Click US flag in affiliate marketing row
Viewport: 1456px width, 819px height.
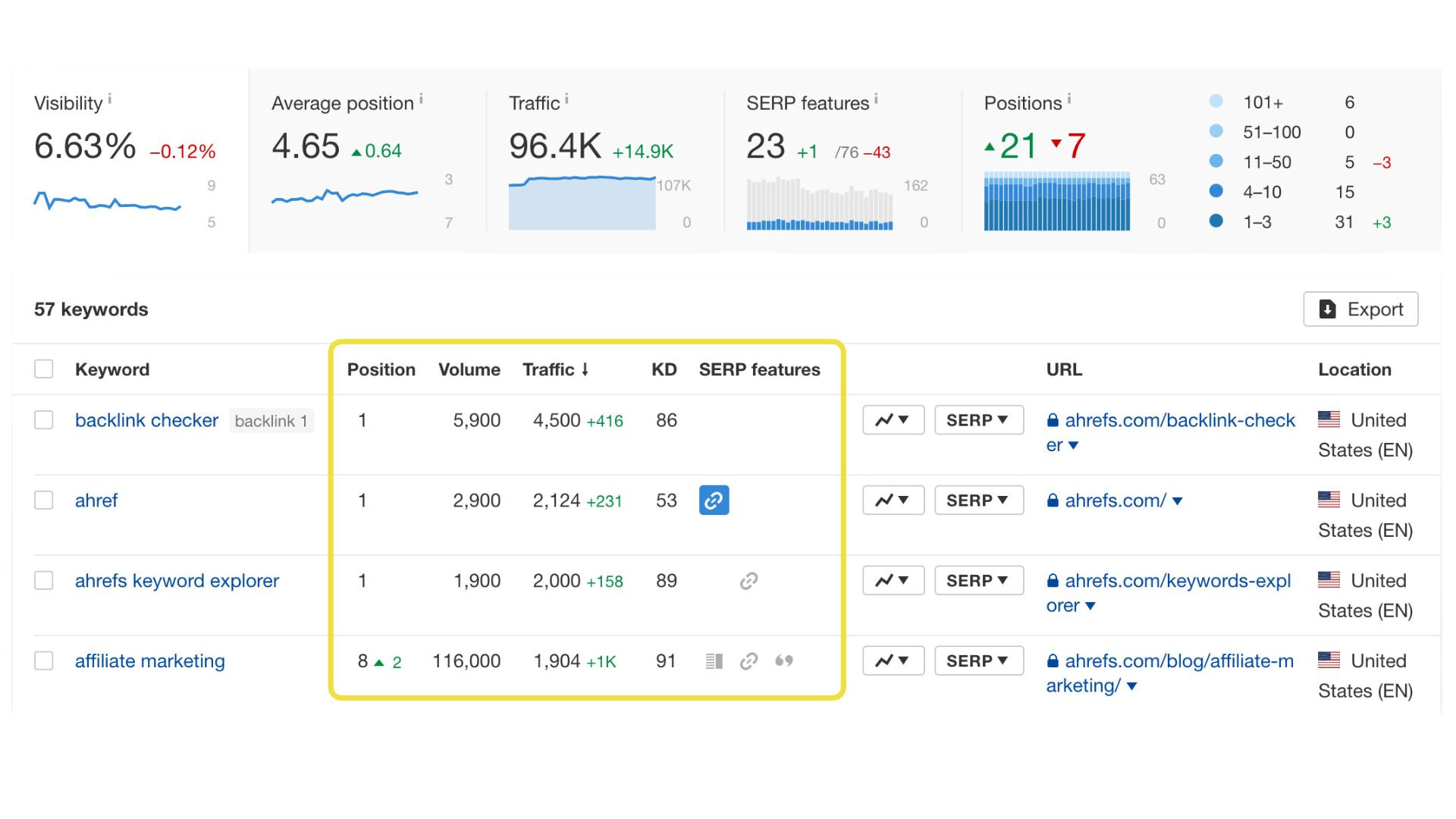[1329, 661]
